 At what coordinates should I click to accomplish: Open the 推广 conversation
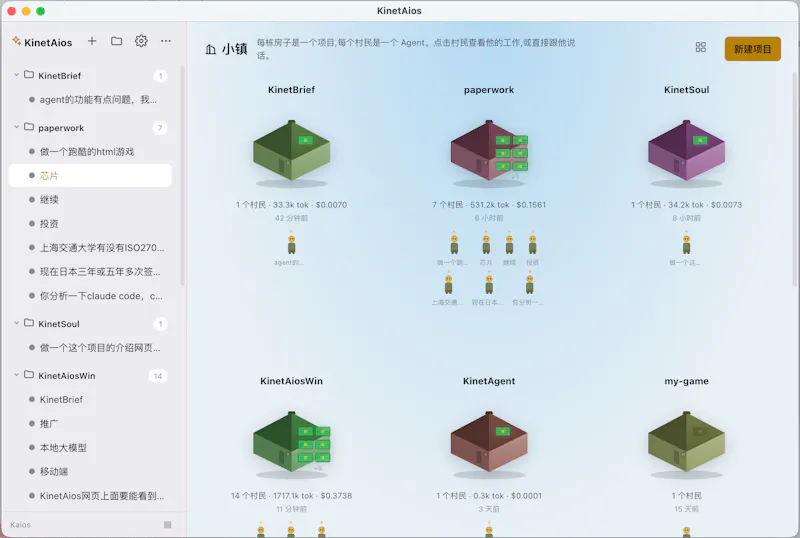[90, 424]
